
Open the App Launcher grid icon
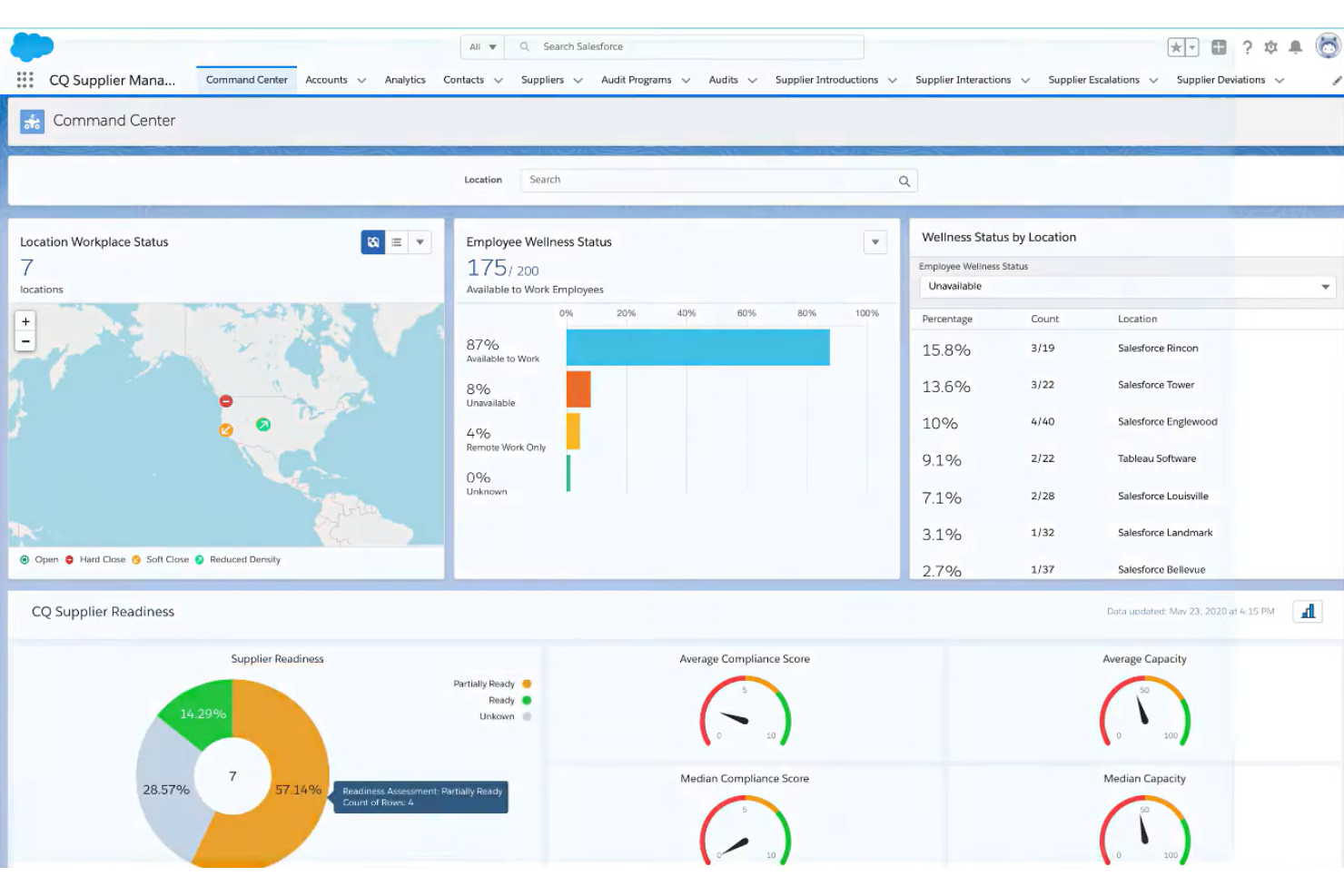click(25, 79)
